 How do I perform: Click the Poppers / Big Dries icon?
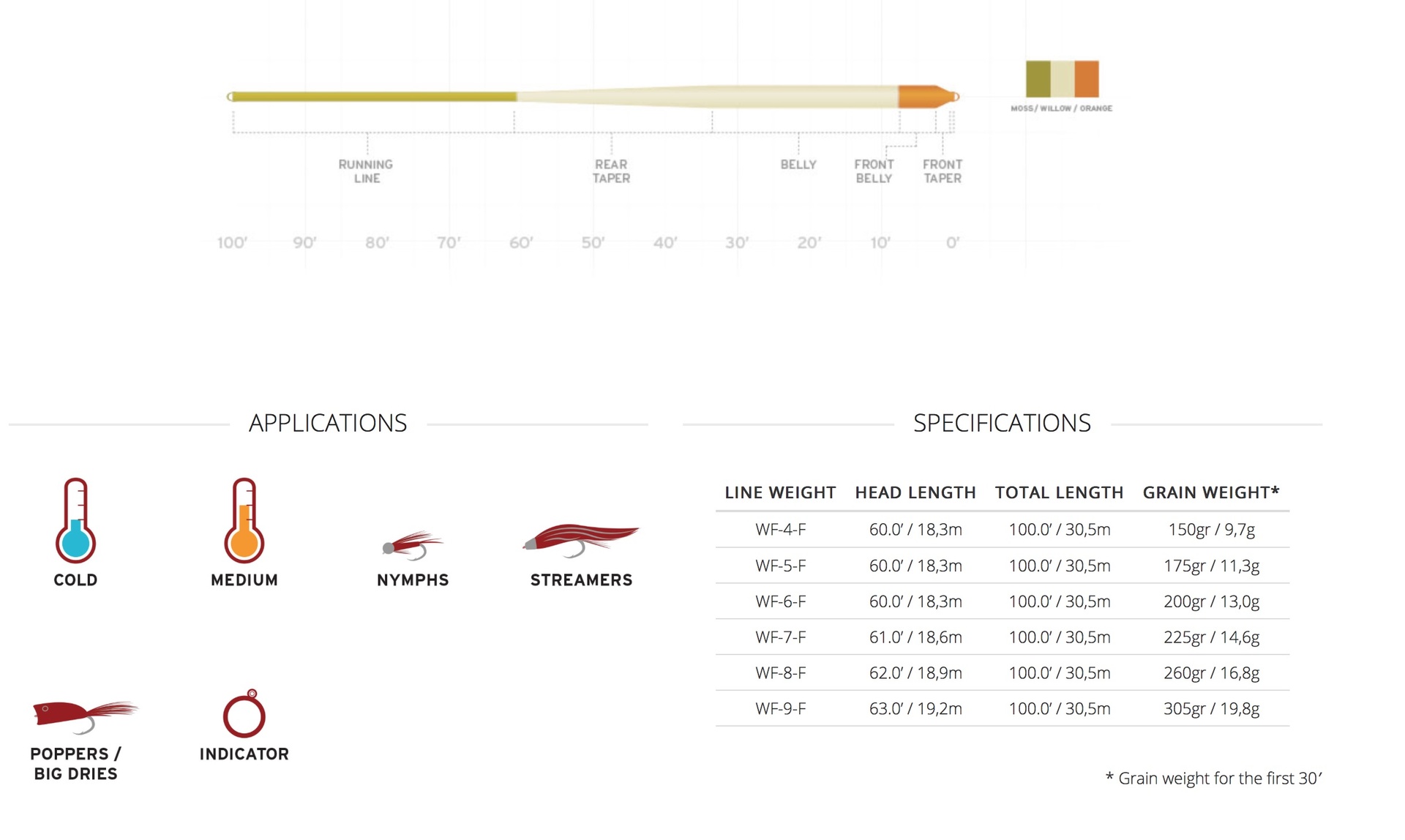click(85, 715)
